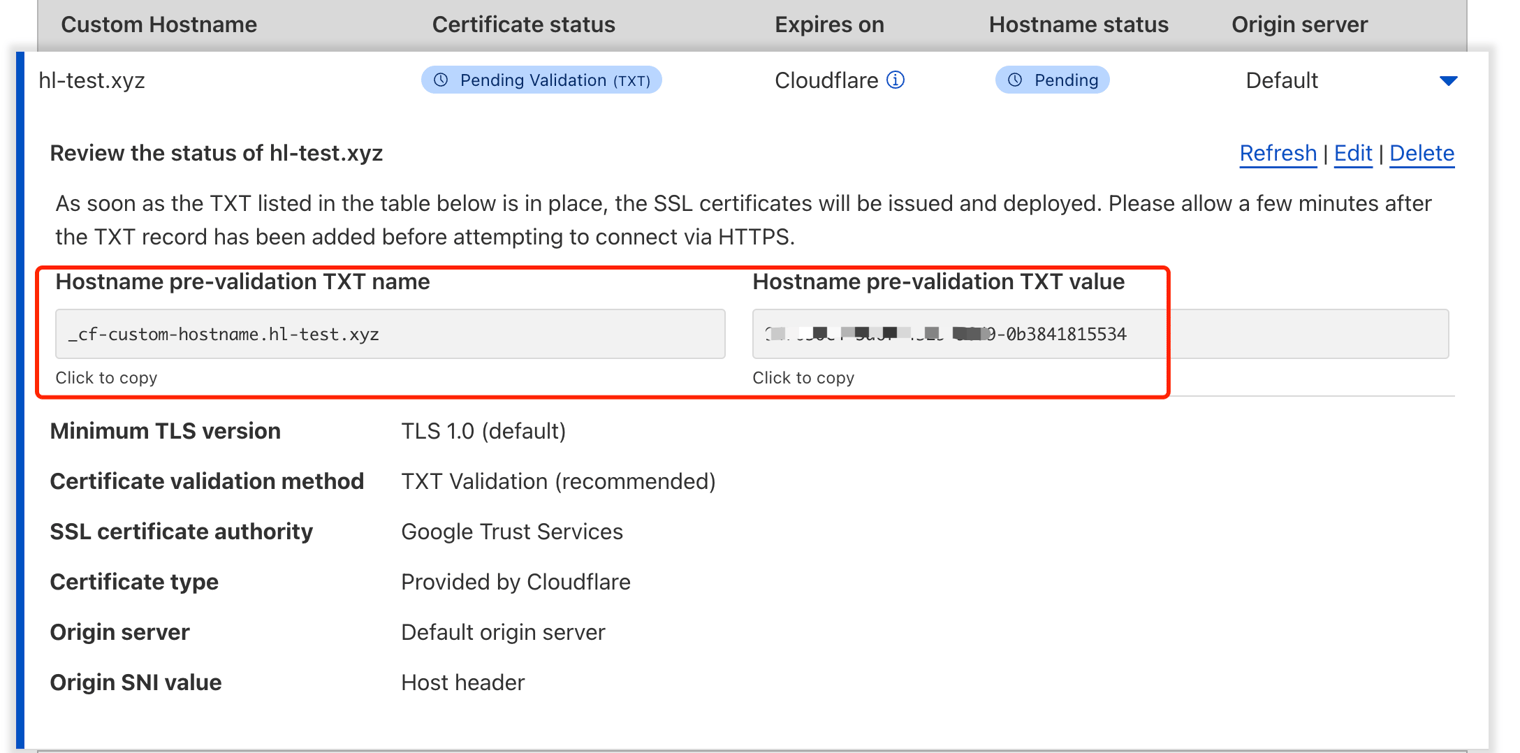Click the Certificate status column header

pos(523,25)
